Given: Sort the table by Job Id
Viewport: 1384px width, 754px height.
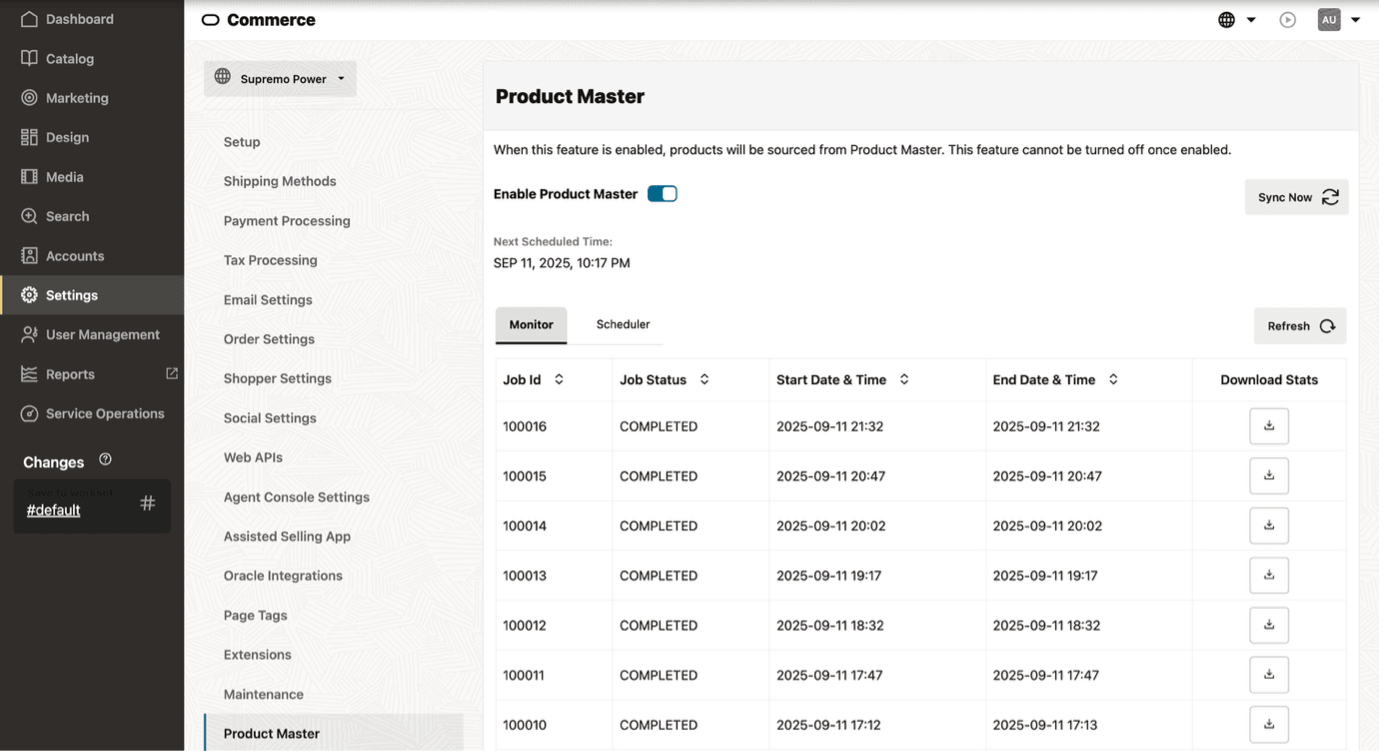Looking at the screenshot, I should 559,380.
